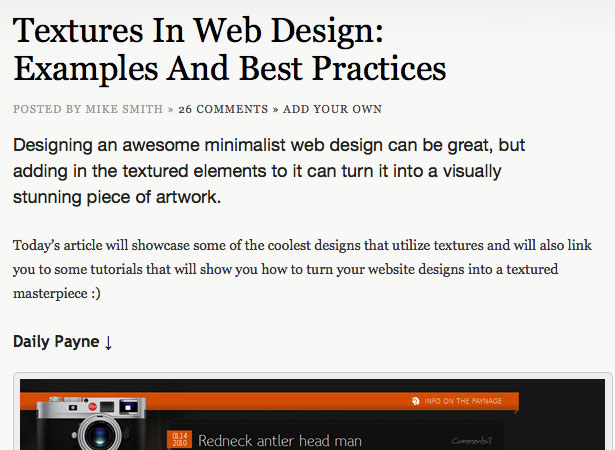Open the Redneck antler head man post
This screenshot has height=450, width=615.
[280, 441]
